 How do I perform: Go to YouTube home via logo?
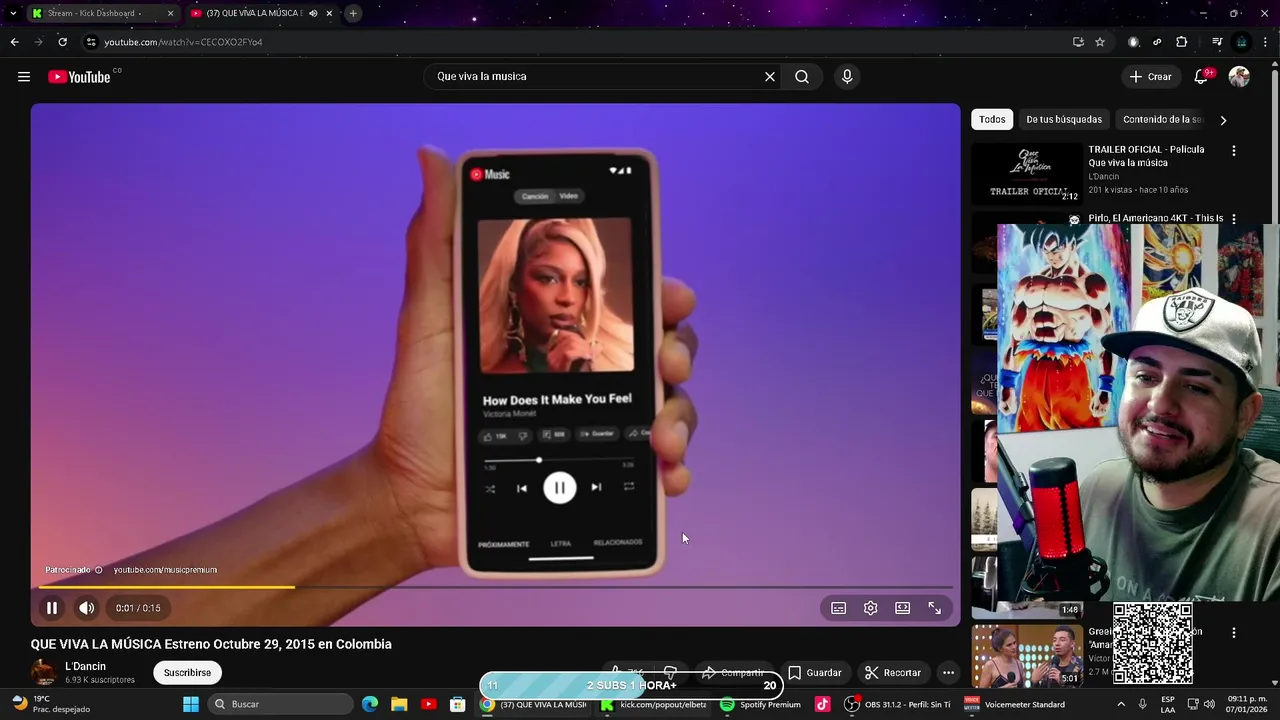pyautogui.click(x=79, y=77)
